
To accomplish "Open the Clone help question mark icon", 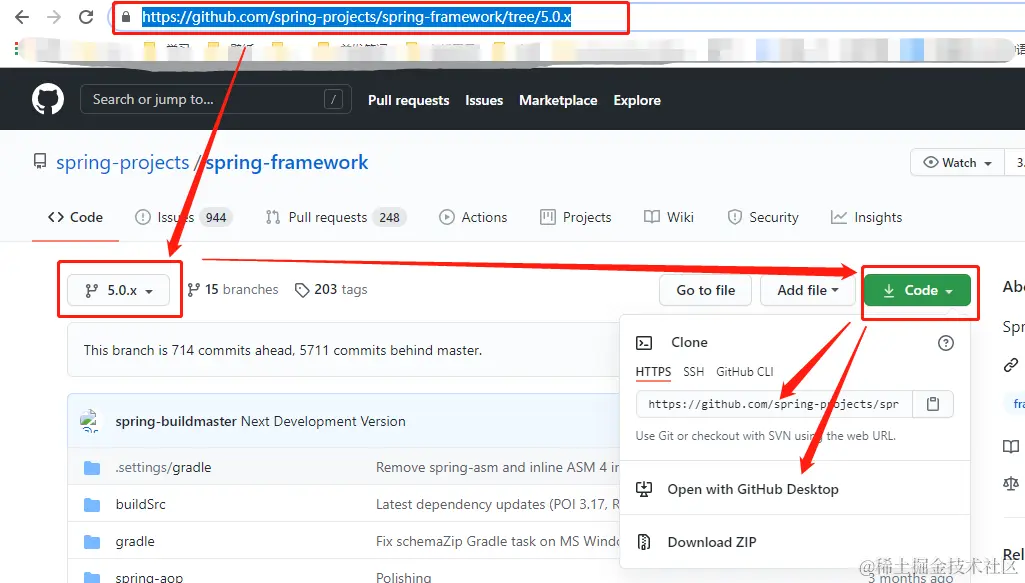I will pos(945,342).
